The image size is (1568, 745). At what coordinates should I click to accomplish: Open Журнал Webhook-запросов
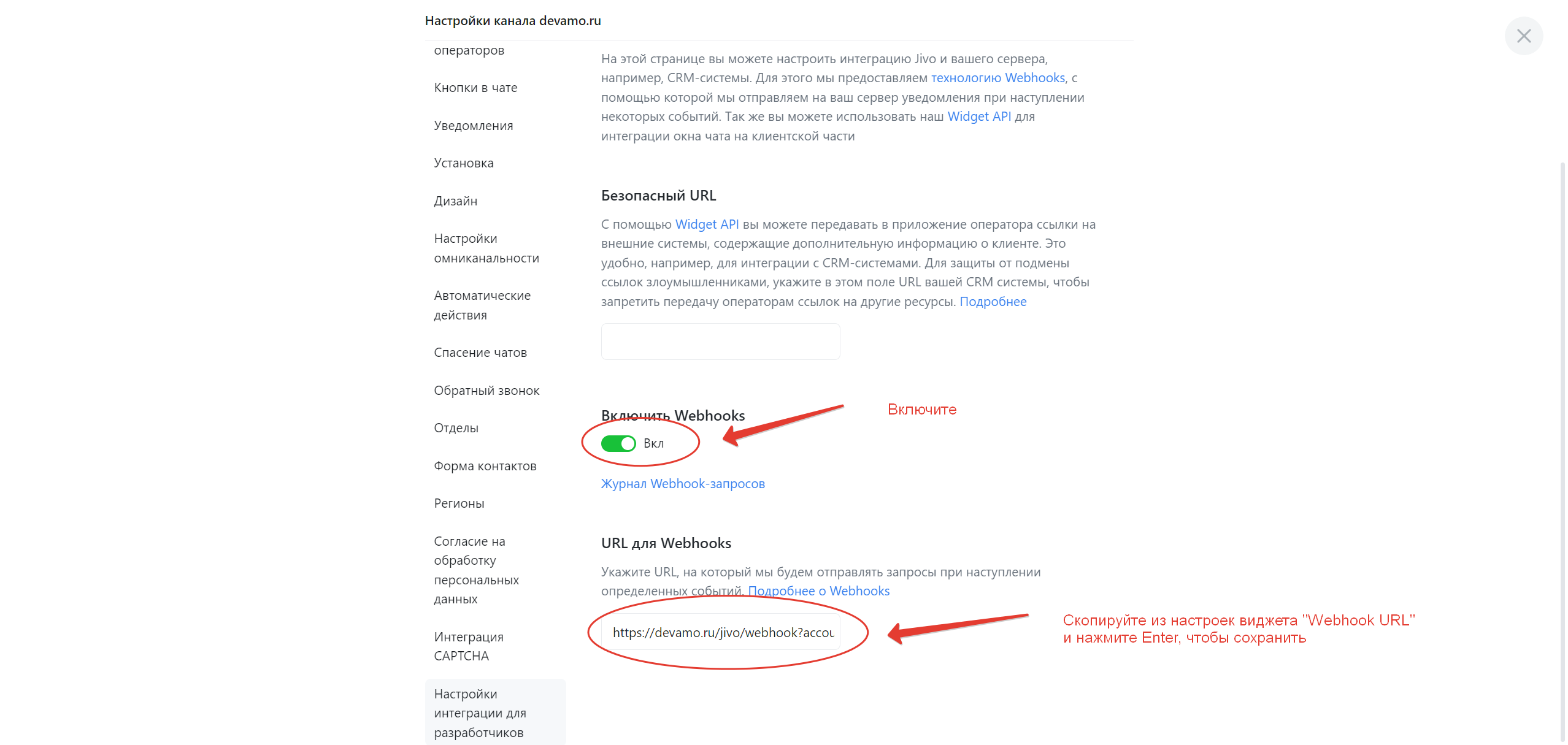click(x=682, y=484)
